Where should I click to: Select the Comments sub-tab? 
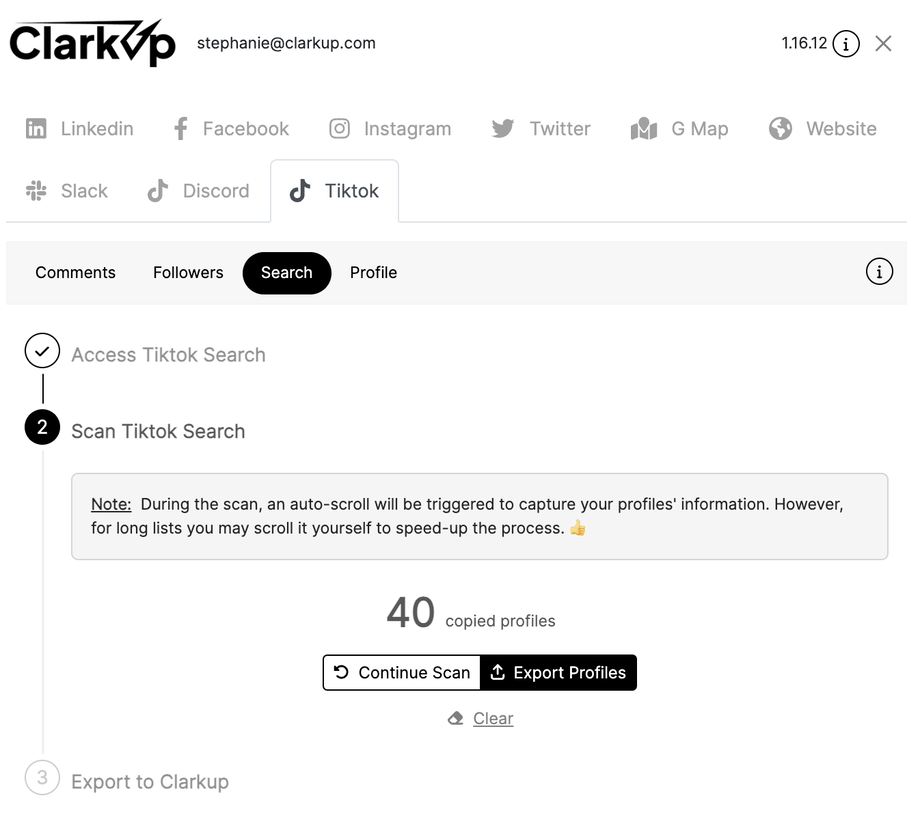75,273
